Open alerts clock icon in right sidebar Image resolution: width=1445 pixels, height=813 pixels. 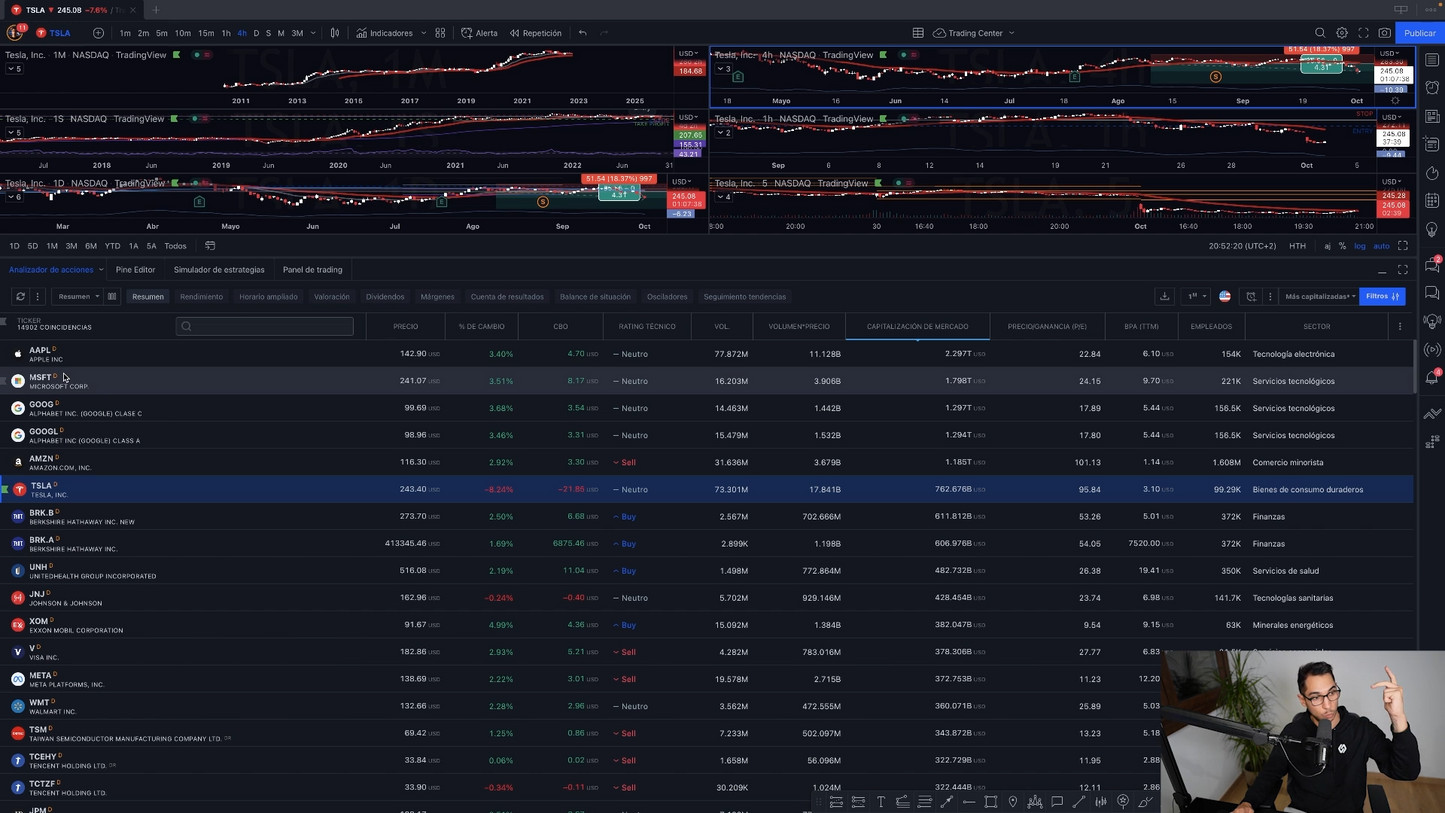coord(1433,88)
